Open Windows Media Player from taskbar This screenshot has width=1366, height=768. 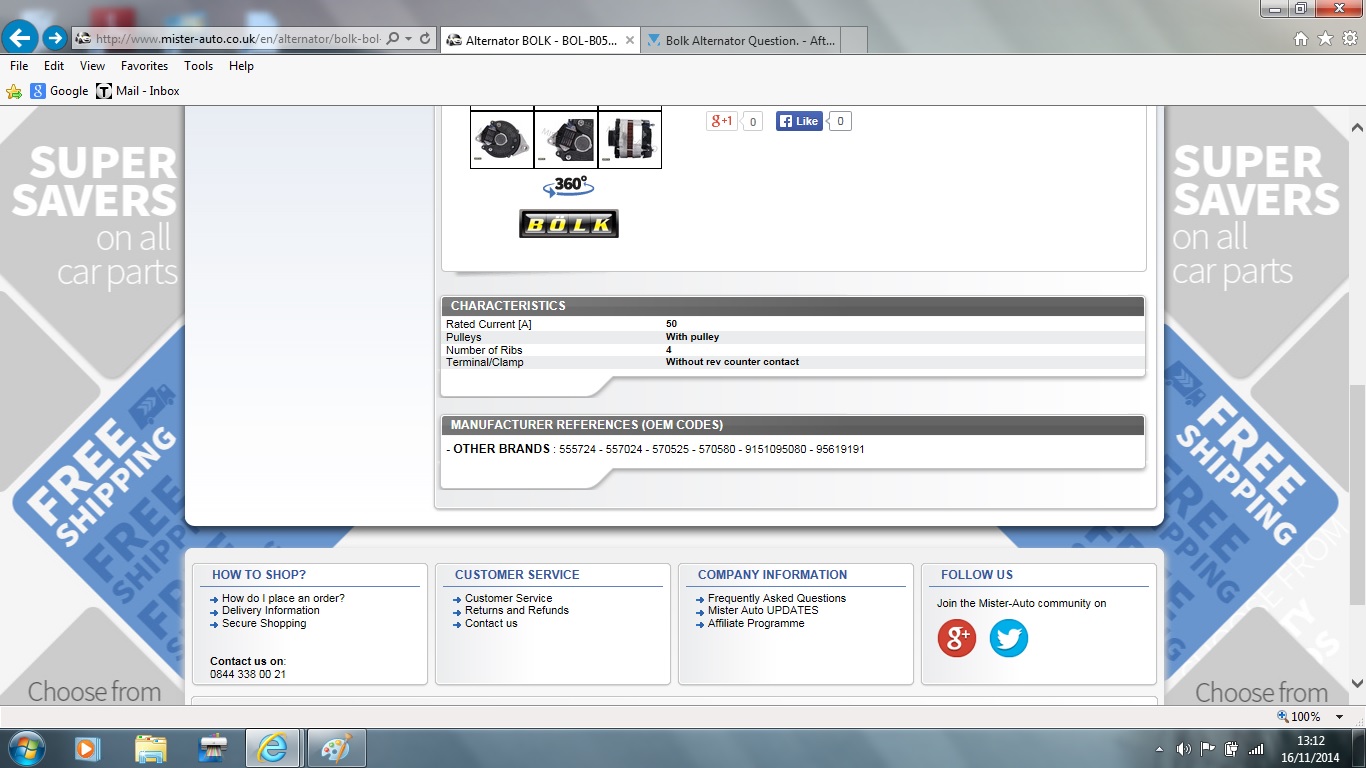[87, 748]
